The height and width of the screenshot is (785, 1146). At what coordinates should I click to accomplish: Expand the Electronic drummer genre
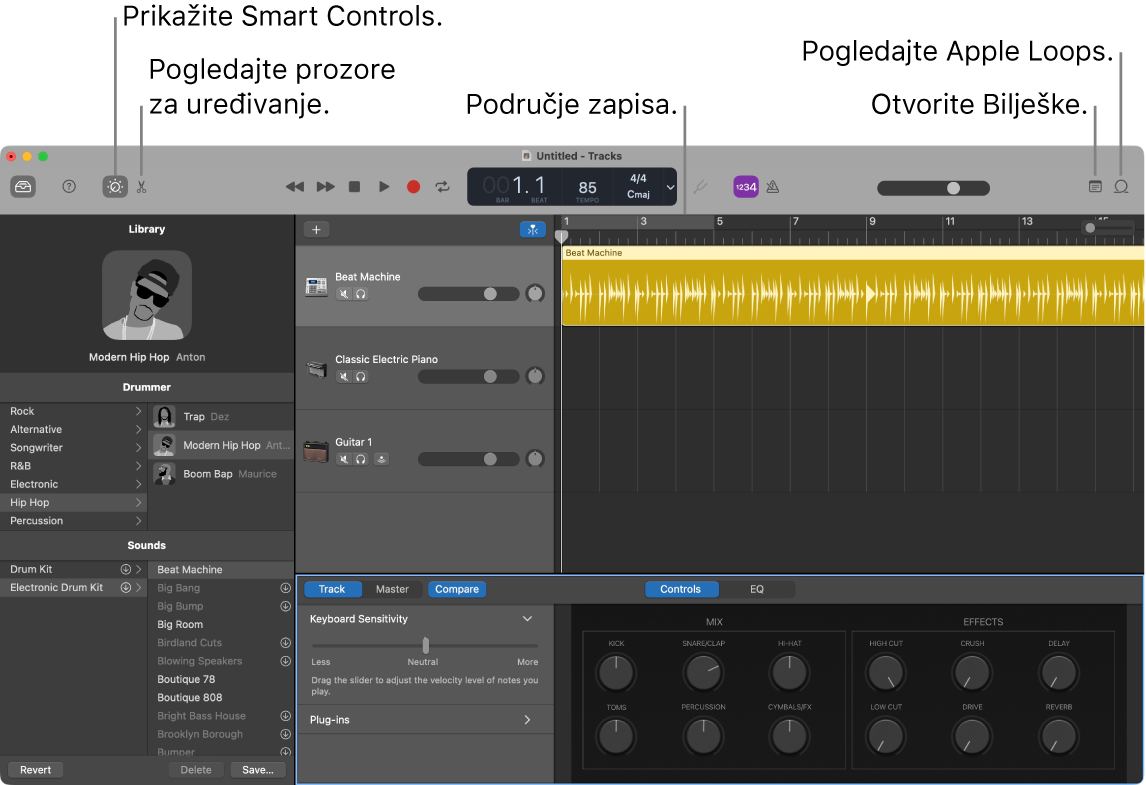pos(138,484)
